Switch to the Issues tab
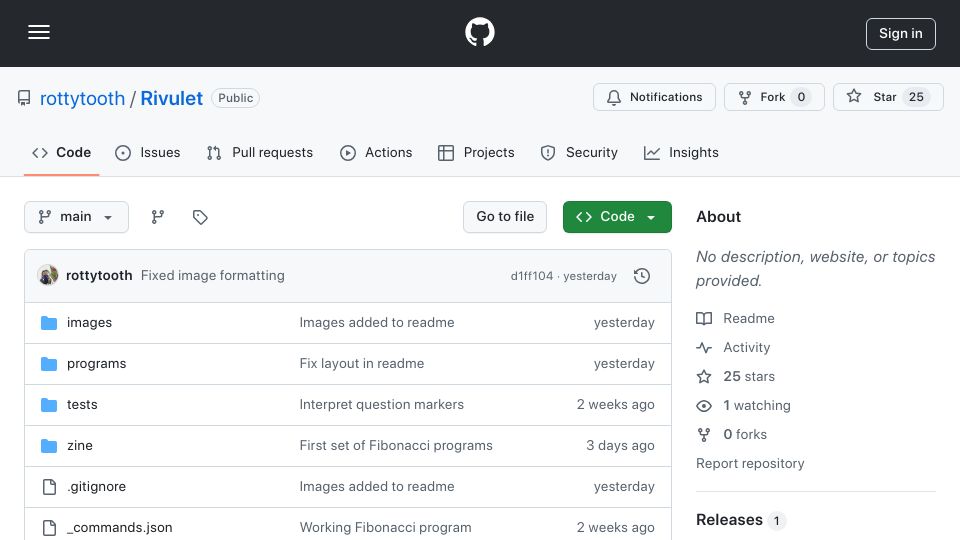This screenshot has height=540, width=960. [148, 152]
